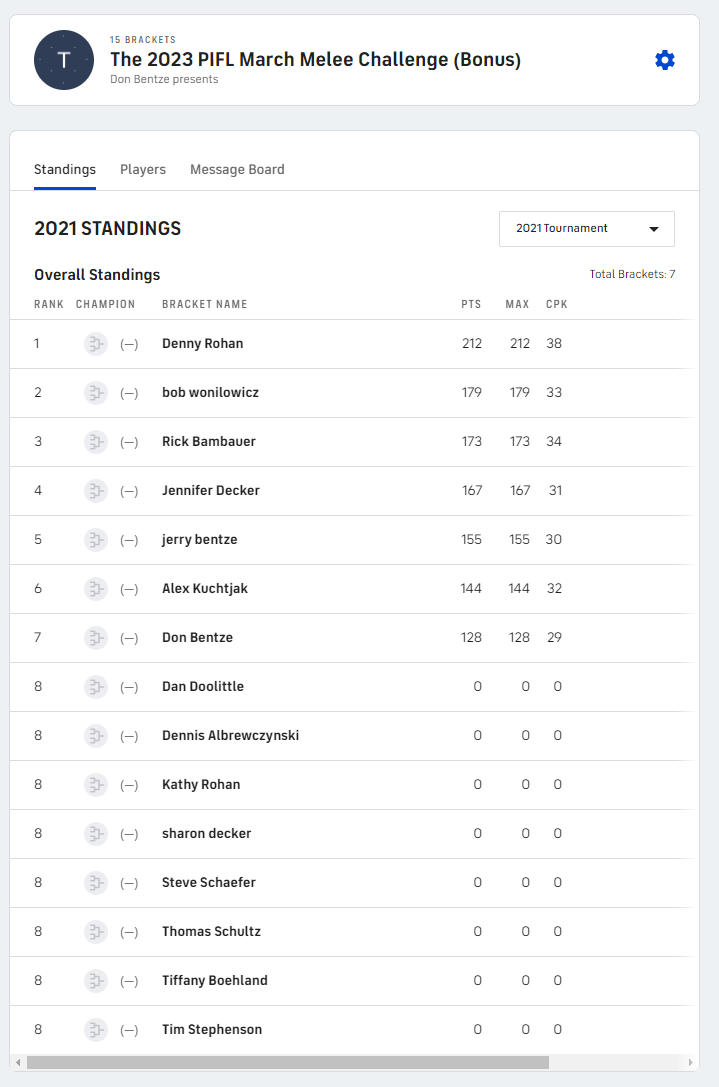
Task: Click Kathy Rohan's champion bracket icon
Action: click(96, 785)
